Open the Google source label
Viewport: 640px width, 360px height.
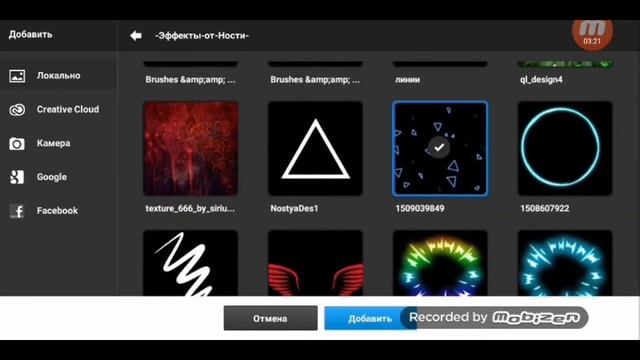52,177
